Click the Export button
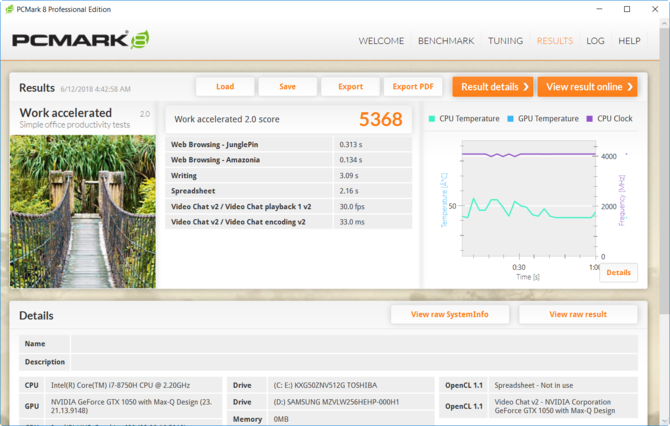The height and width of the screenshot is (426, 670). (x=350, y=87)
